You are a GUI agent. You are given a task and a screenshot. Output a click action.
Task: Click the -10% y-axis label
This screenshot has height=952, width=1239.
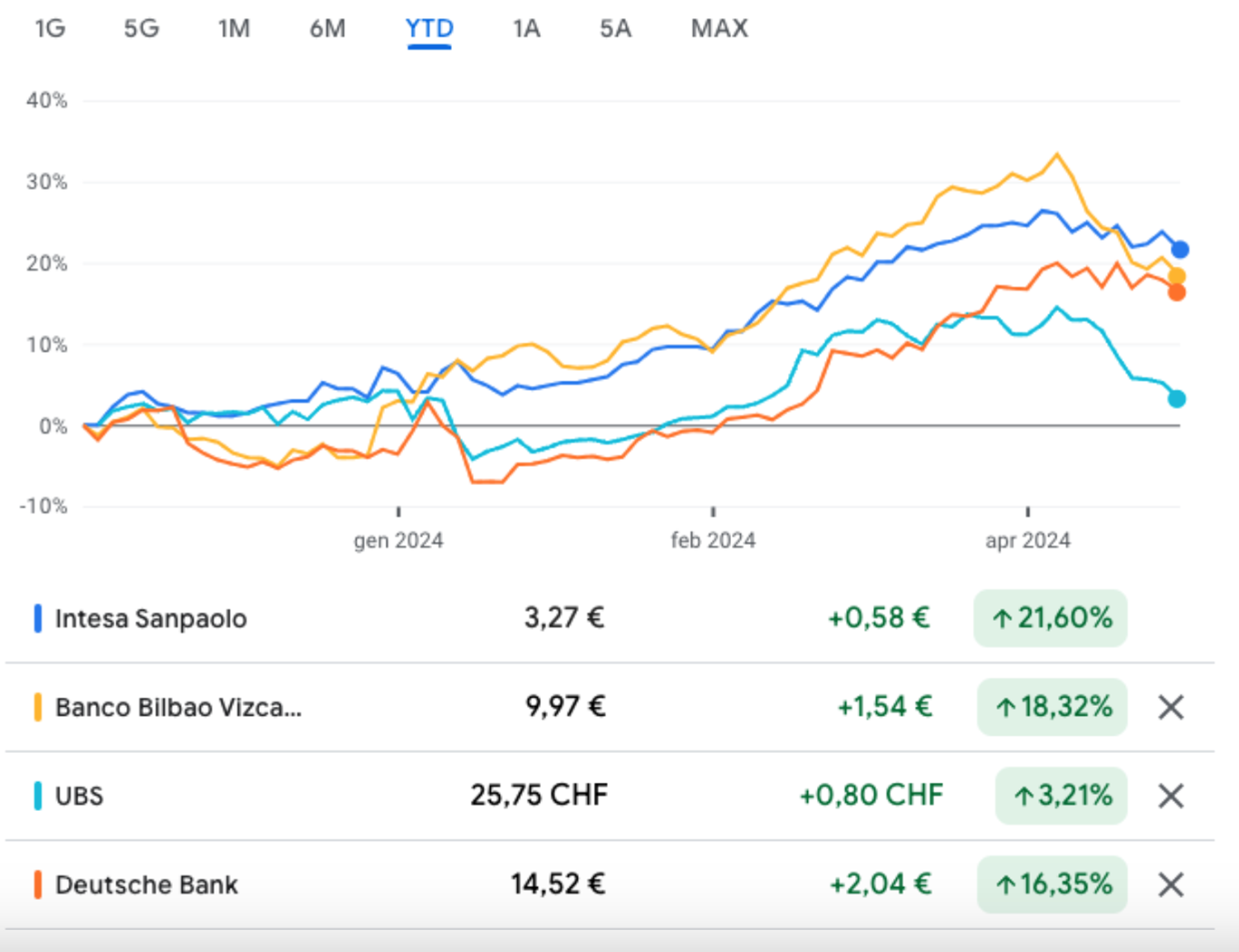(x=44, y=506)
